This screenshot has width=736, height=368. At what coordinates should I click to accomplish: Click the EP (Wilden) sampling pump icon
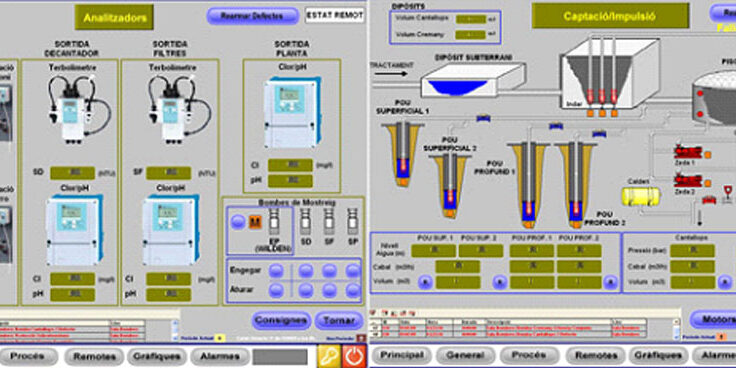point(274,222)
